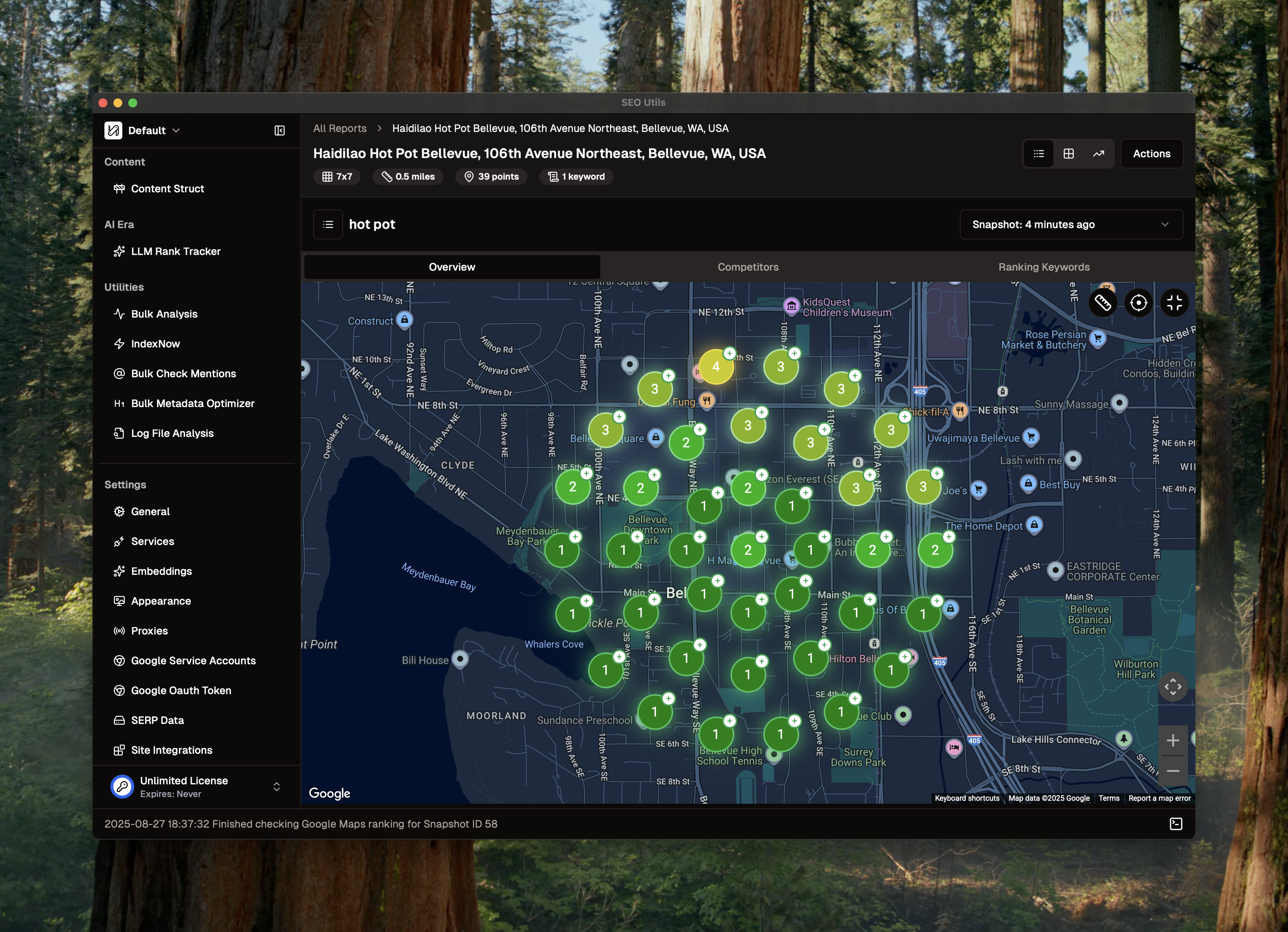Recenter map with target icon

(x=1138, y=303)
